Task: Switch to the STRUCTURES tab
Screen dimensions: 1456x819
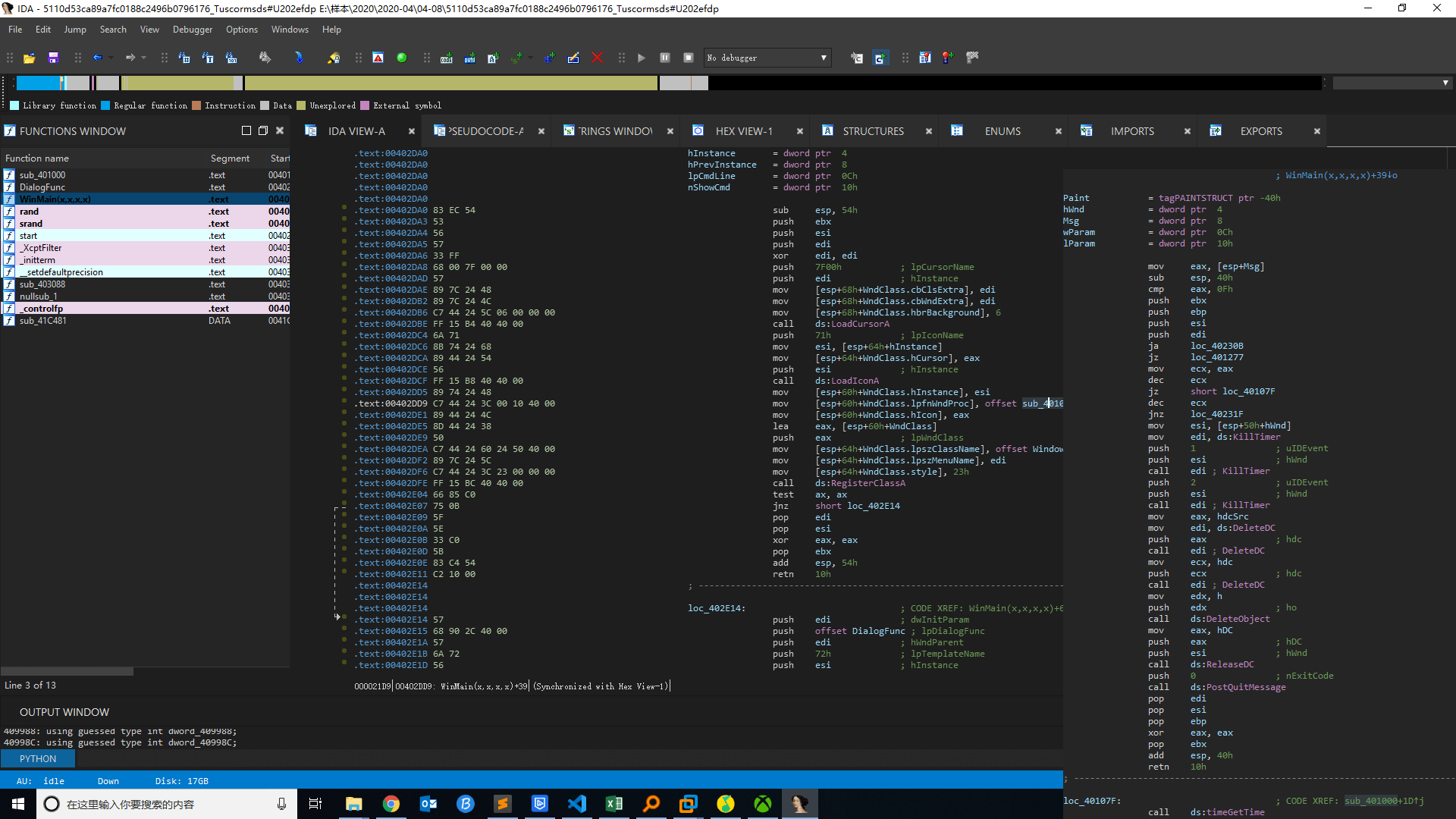Action: tap(873, 131)
